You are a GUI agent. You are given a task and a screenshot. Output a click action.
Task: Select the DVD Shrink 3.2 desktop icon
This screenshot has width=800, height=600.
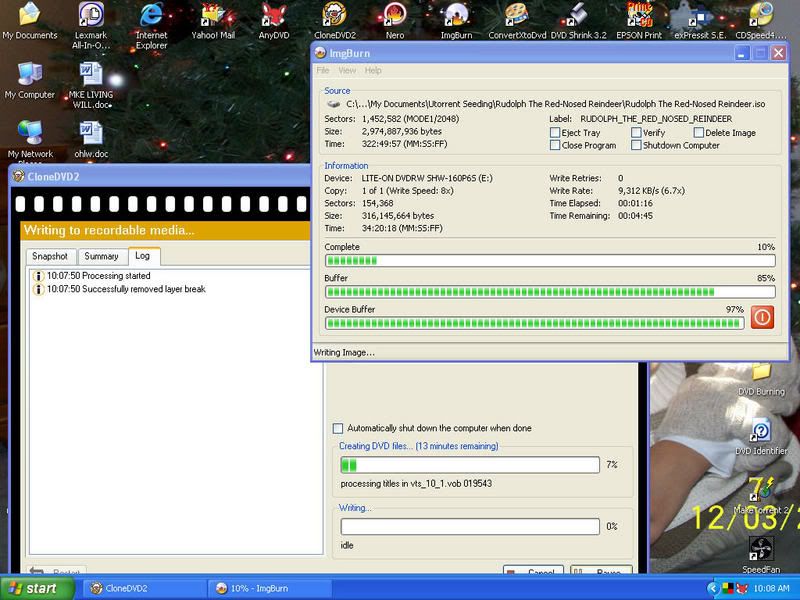tap(579, 20)
